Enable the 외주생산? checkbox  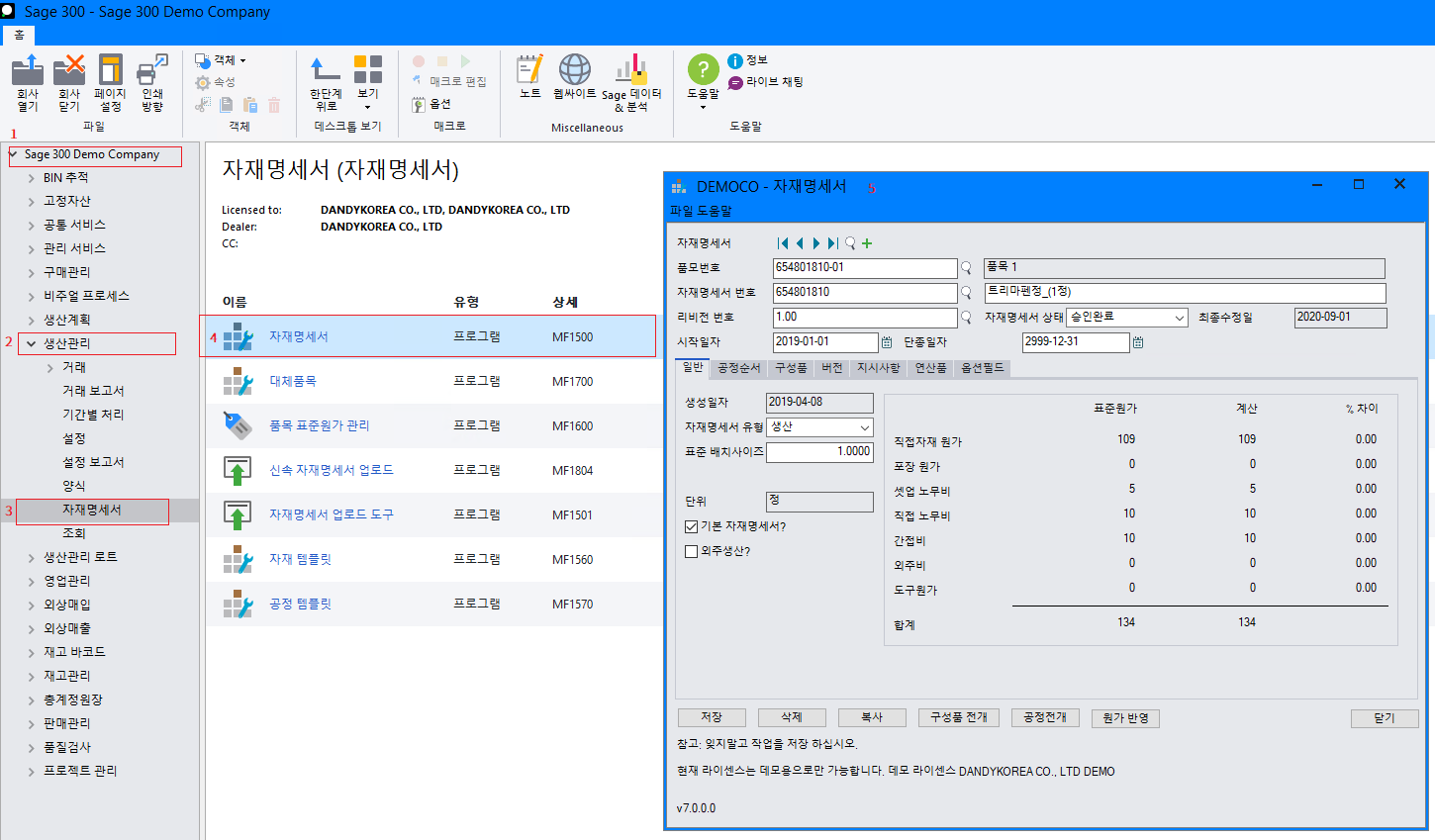[691, 551]
